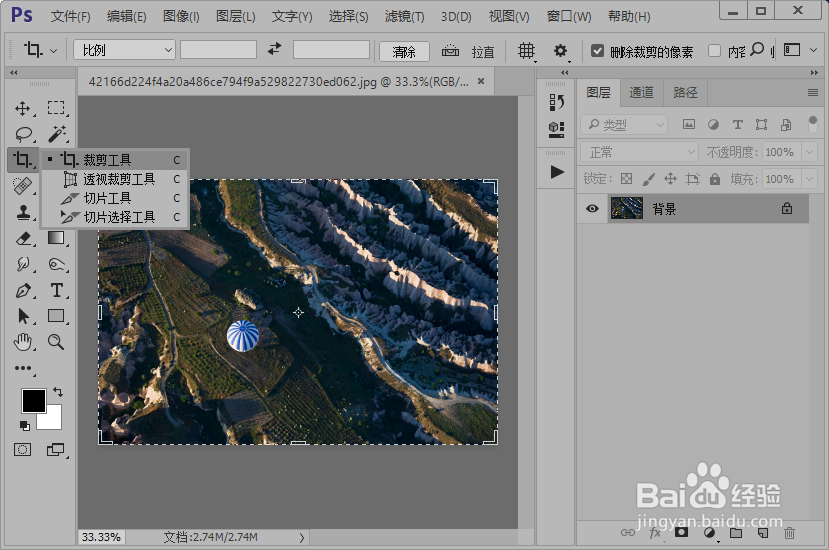Create a new layer
Screen dimensions: 829x550
(x=762, y=533)
